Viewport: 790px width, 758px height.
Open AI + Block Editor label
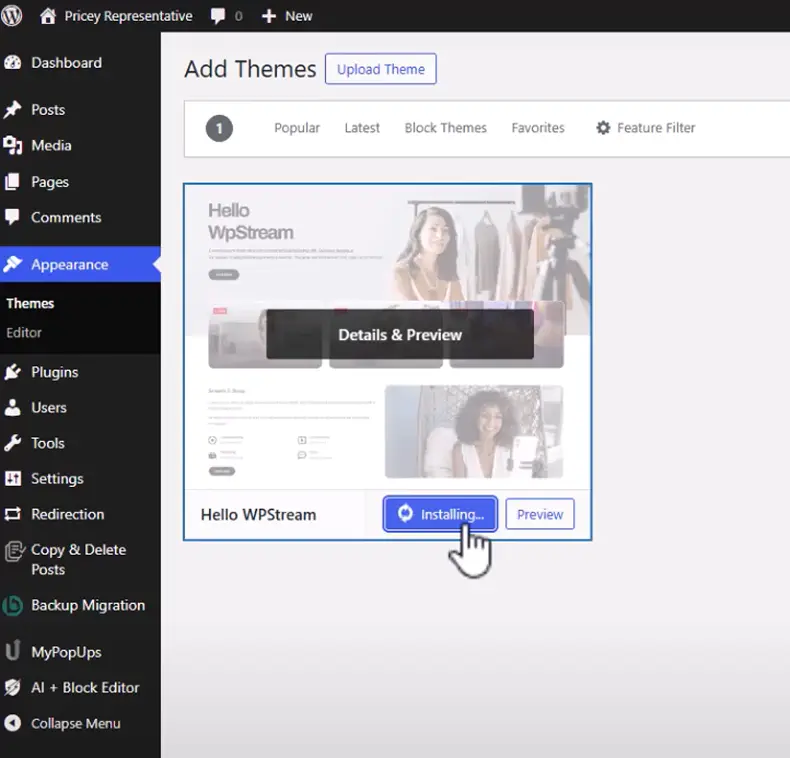click(x=85, y=687)
